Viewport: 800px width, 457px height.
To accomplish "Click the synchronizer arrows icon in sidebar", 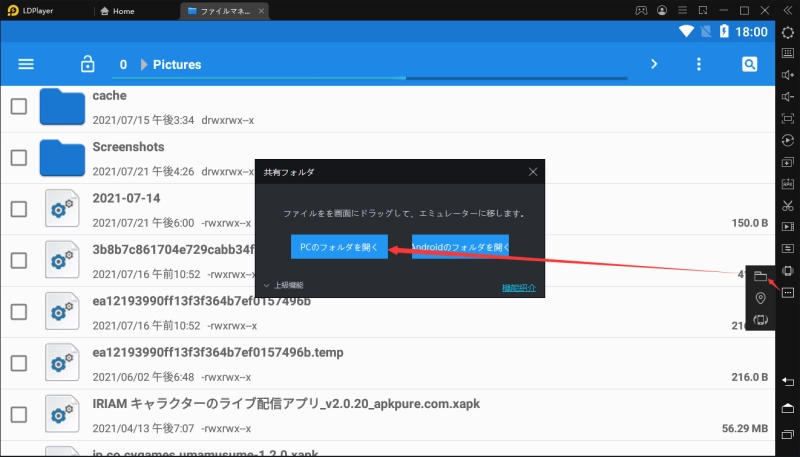I will (x=788, y=249).
